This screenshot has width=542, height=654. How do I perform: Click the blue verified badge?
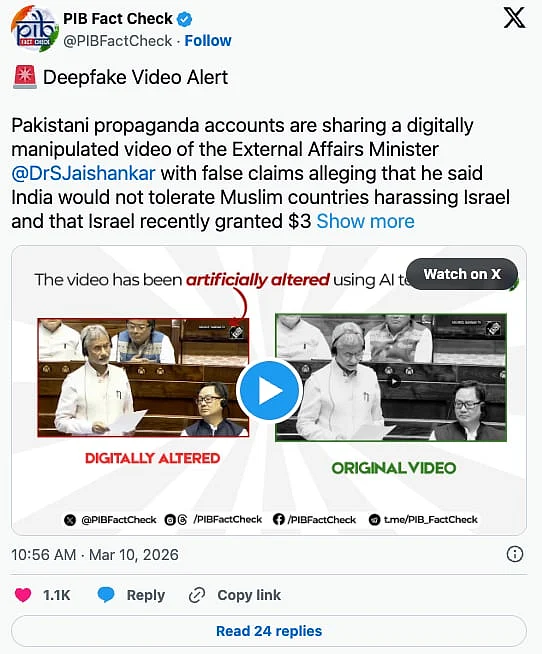coord(184,19)
